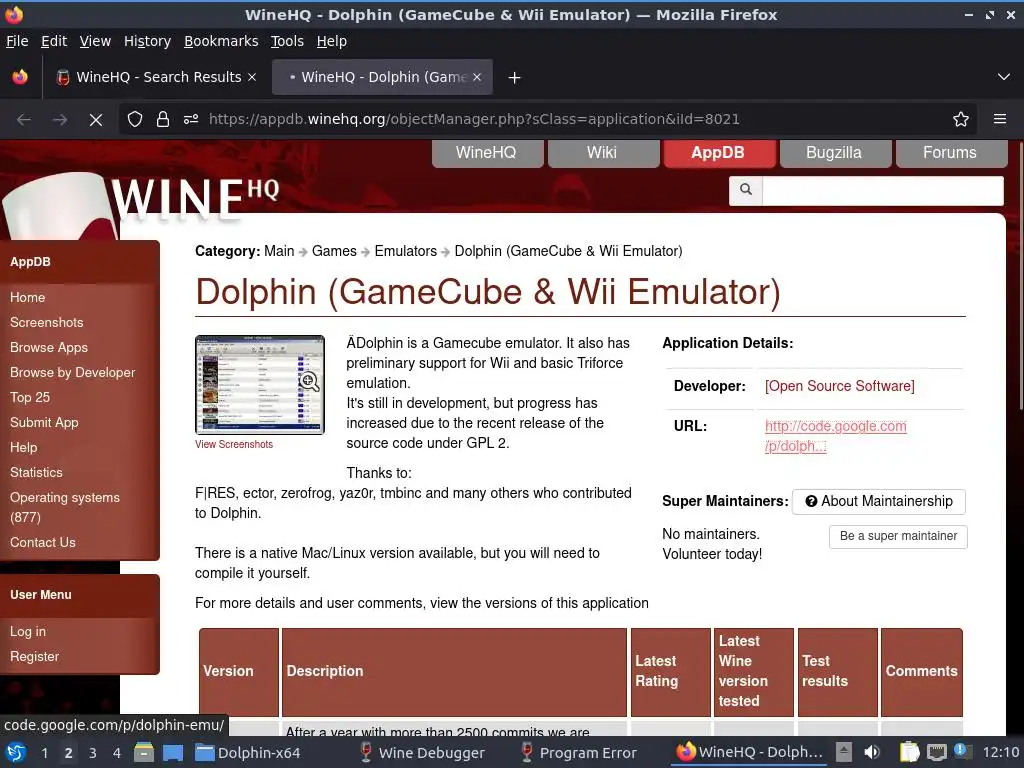
Task: Open the History menu
Action: pyautogui.click(x=147, y=41)
